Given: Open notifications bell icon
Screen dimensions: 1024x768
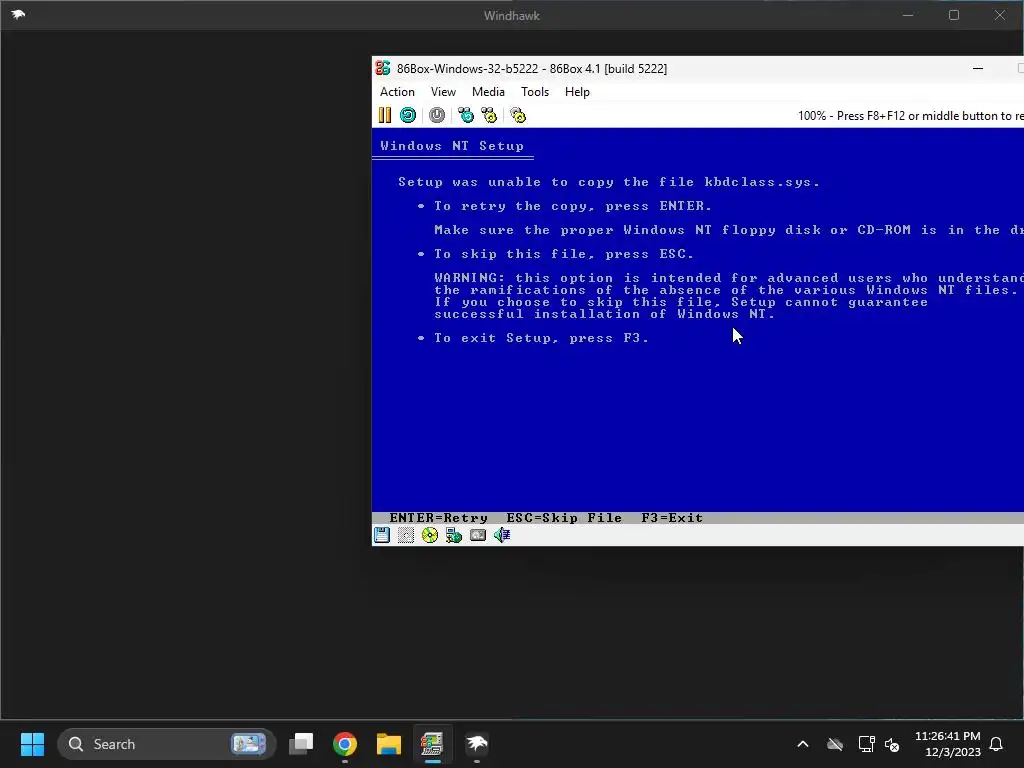Looking at the screenshot, I should tap(997, 744).
